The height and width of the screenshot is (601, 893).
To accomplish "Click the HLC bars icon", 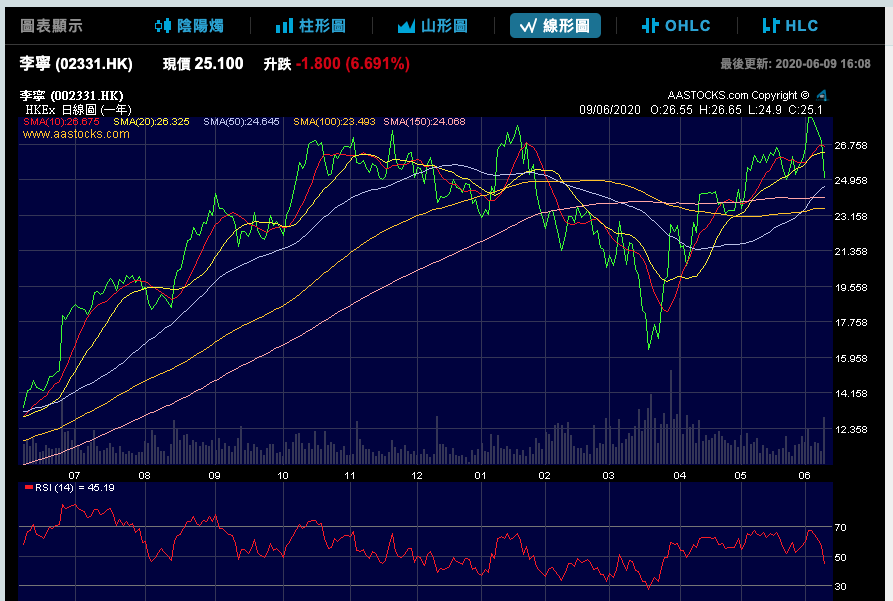I will tap(771, 26).
